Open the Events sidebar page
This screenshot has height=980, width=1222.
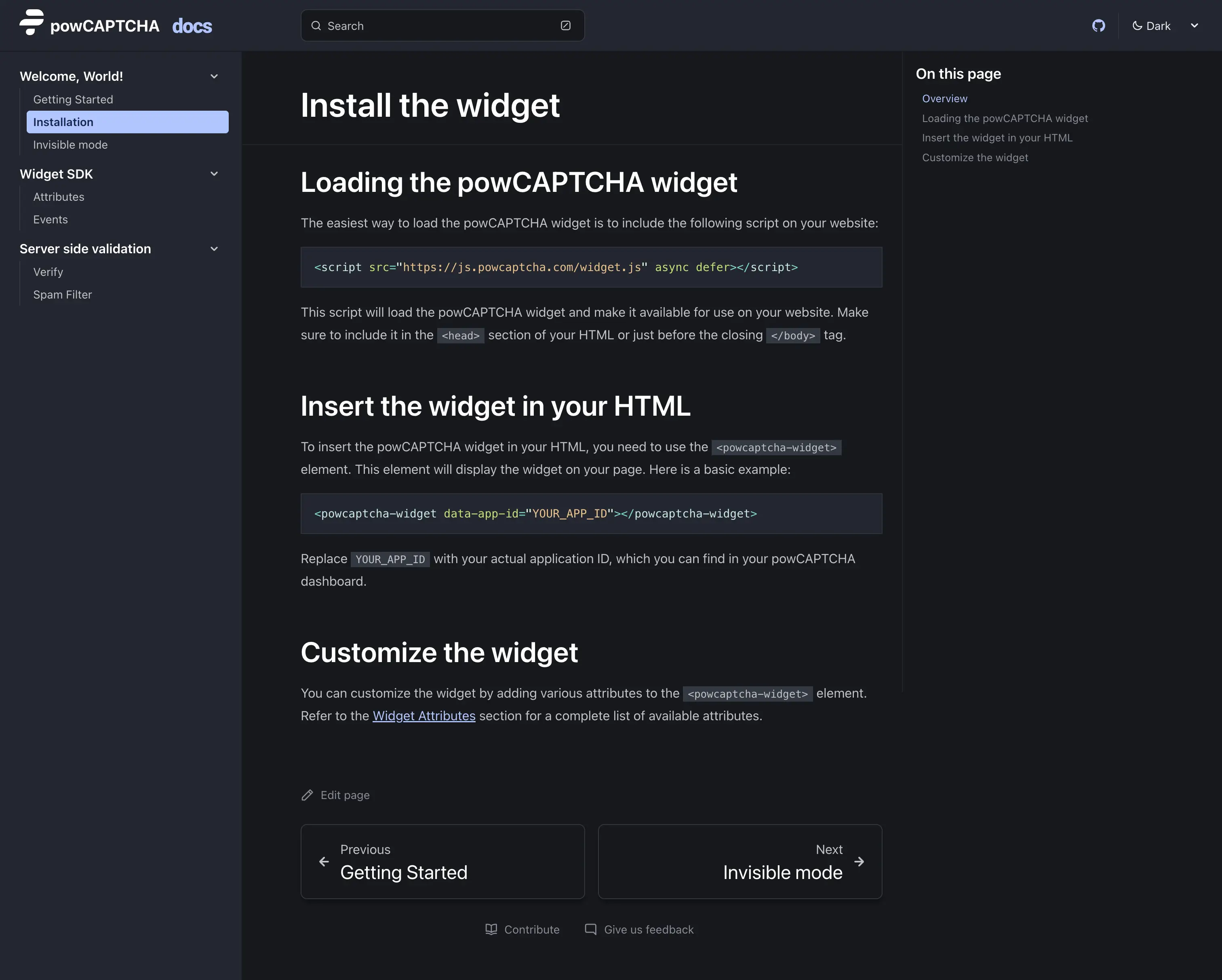(x=128, y=219)
